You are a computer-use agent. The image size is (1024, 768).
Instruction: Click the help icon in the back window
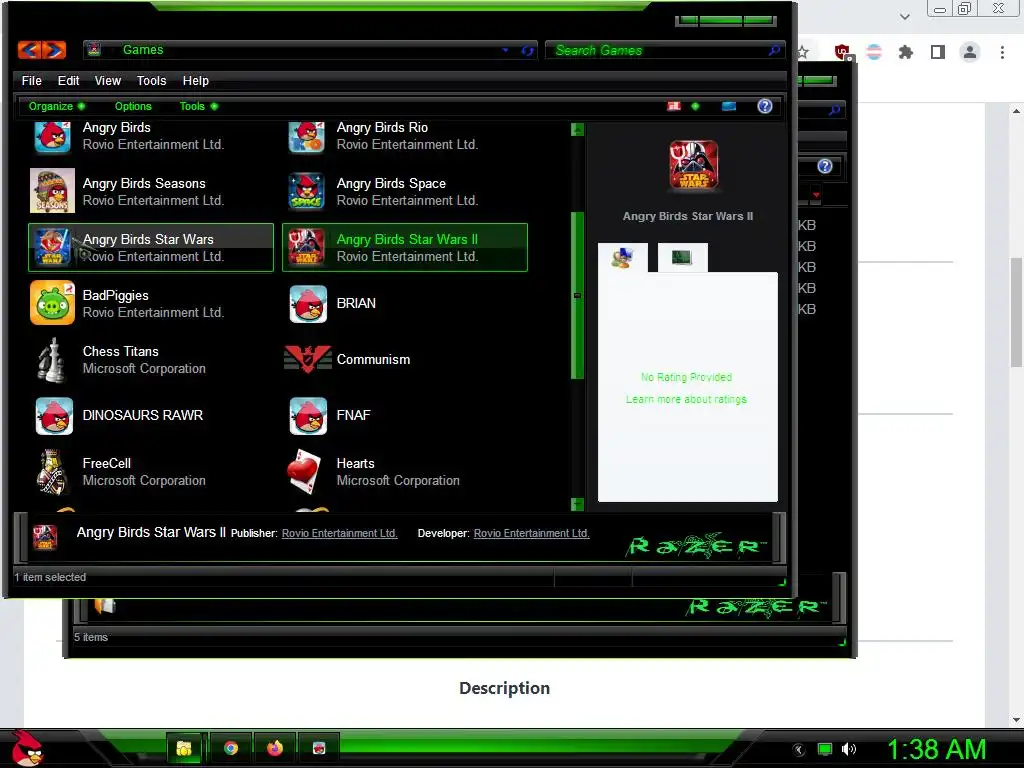[x=825, y=166]
